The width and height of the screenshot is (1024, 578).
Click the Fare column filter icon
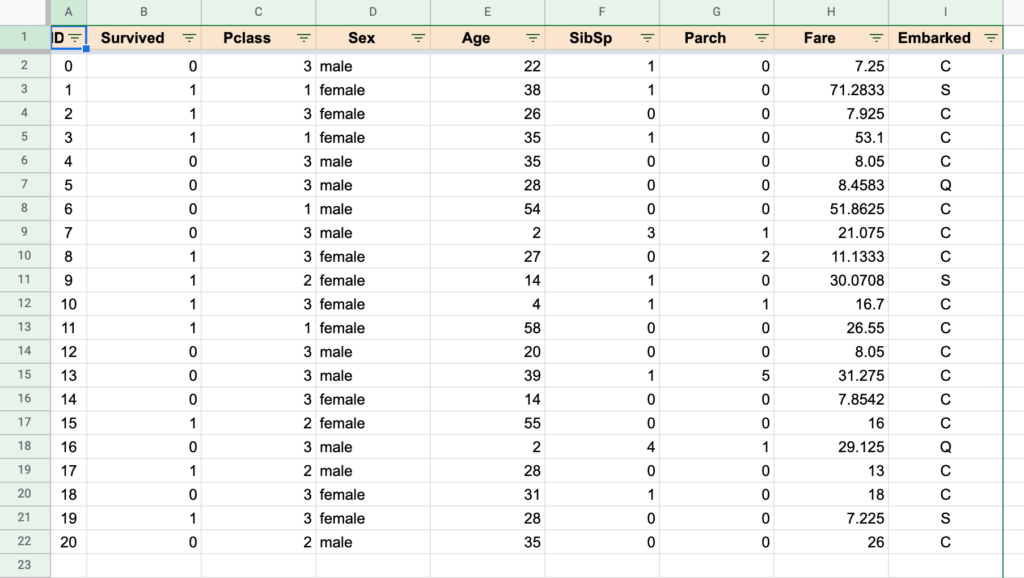[x=876, y=38]
